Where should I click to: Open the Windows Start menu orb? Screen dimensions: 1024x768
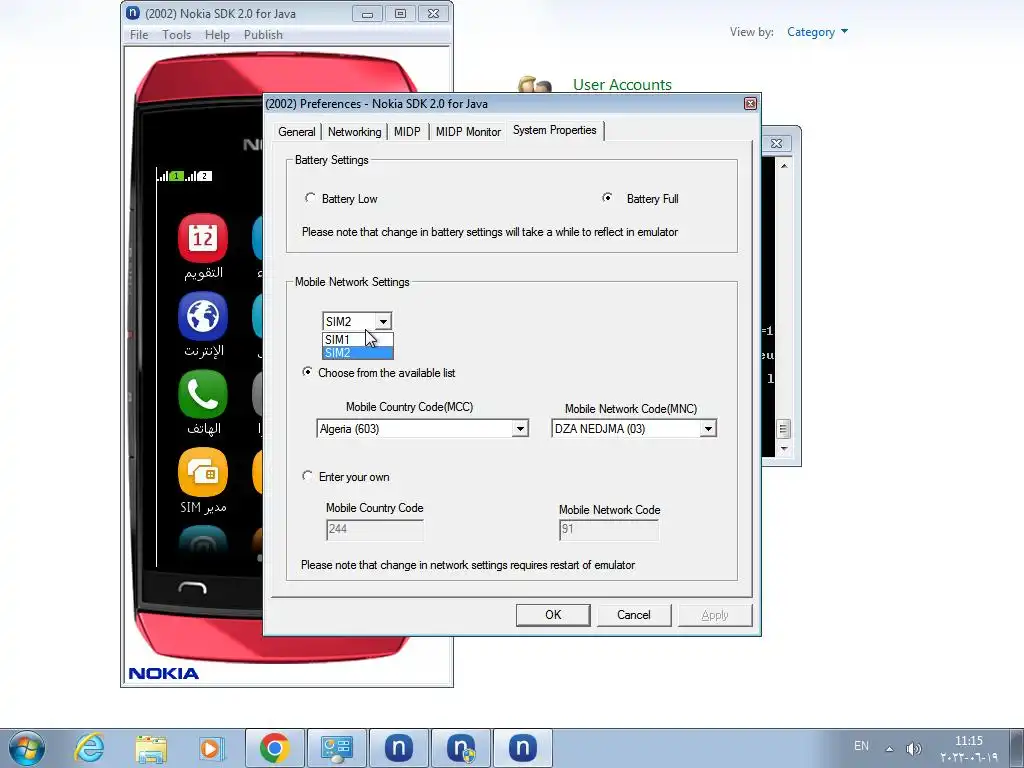[x=27, y=748]
